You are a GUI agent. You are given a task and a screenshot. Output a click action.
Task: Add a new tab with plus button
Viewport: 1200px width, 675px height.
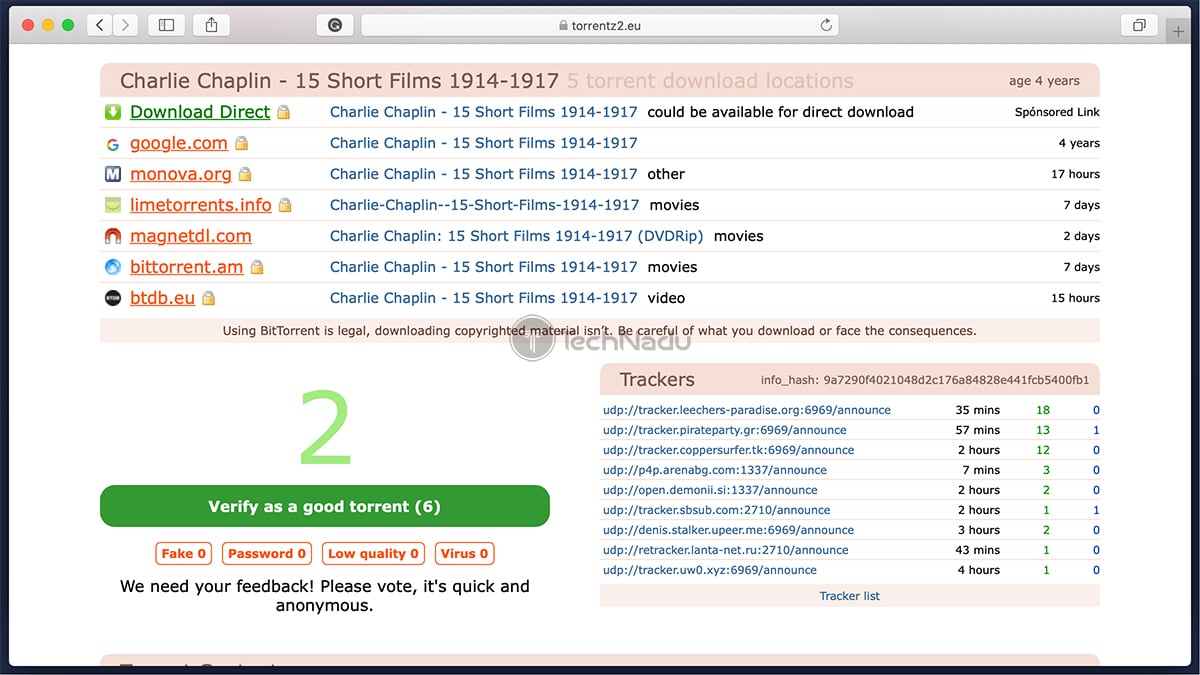click(x=1180, y=30)
